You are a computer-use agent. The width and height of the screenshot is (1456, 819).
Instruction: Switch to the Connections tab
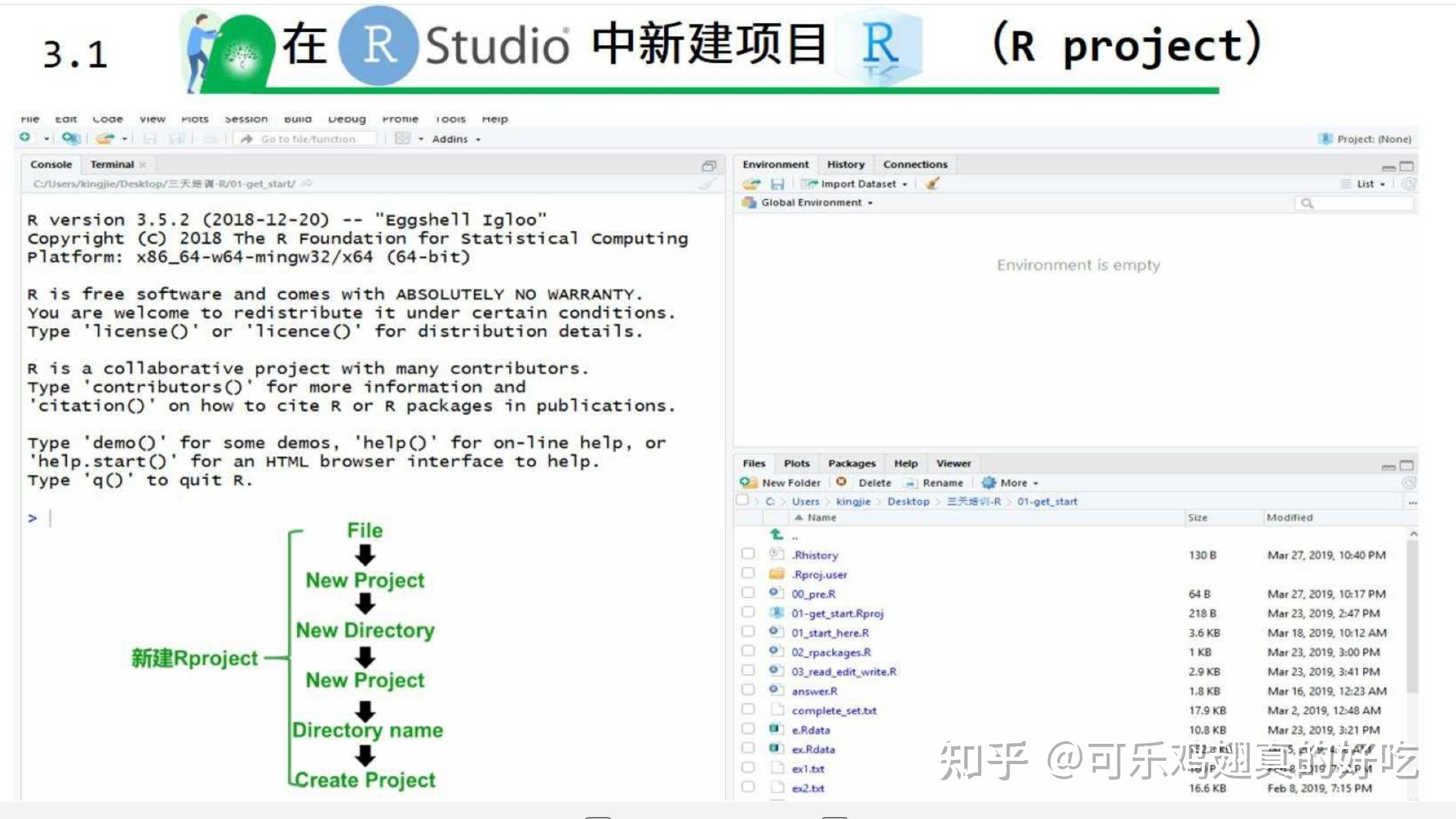click(x=915, y=165)
